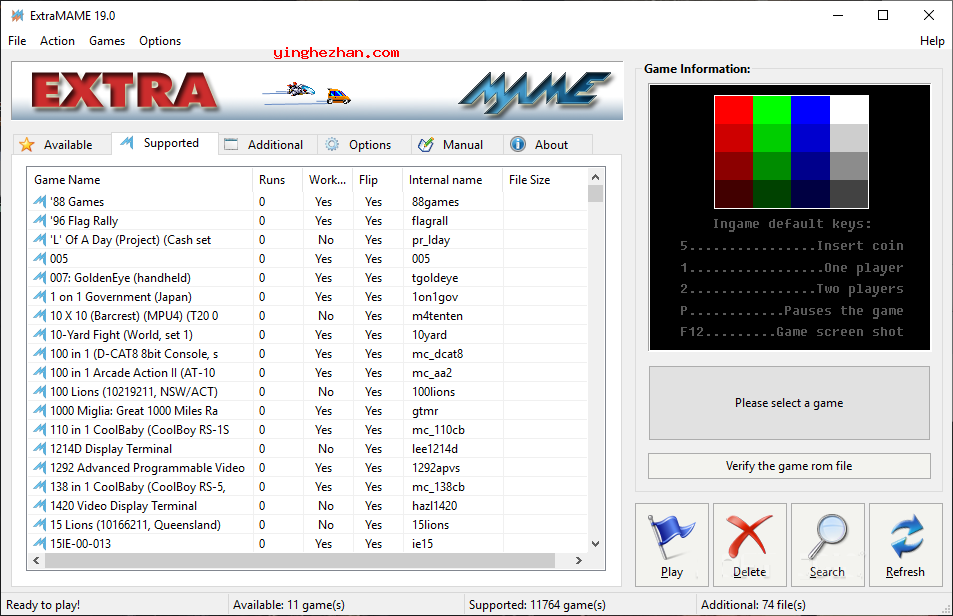Click the horizontal scrollbar right arrow
The width and height of the screenshot is (953, 616).
tap(579, 560)
